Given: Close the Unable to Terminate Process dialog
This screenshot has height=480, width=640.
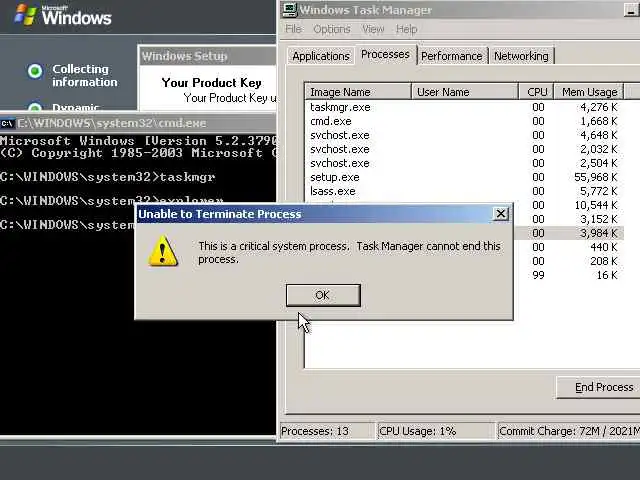Looking at the screenshot, I should (501, 213).
